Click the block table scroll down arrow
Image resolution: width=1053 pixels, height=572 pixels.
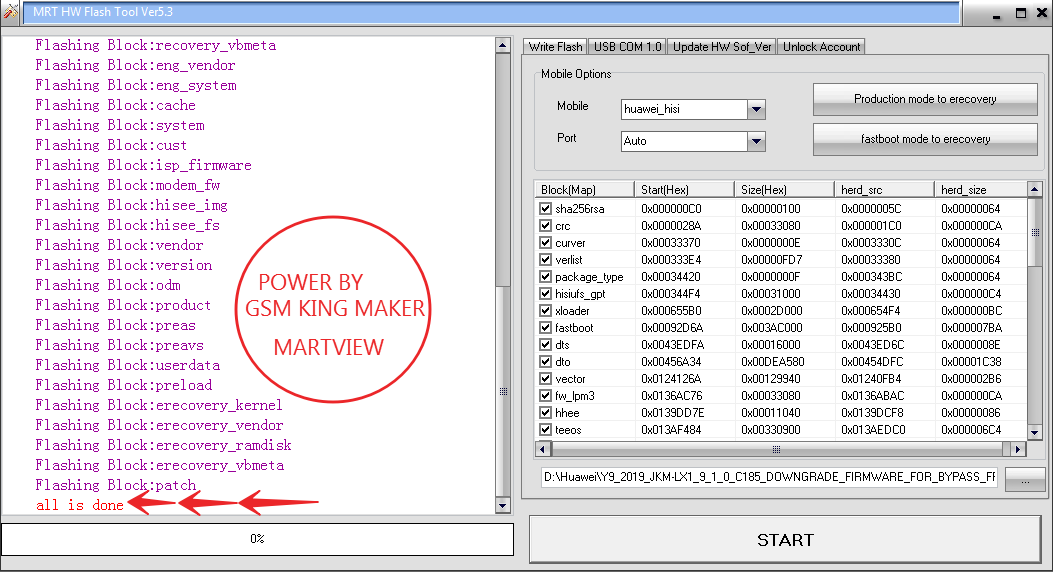(x=1035, y=433)
